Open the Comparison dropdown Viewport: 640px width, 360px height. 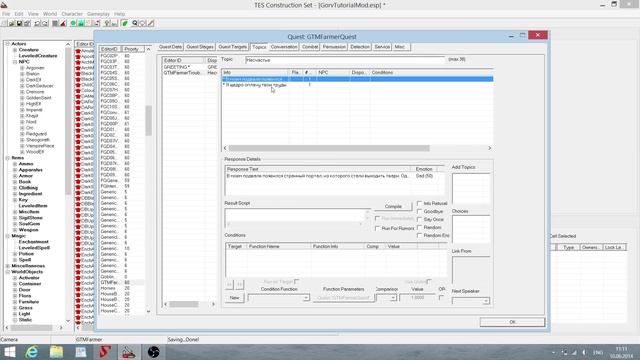[393, 298]
